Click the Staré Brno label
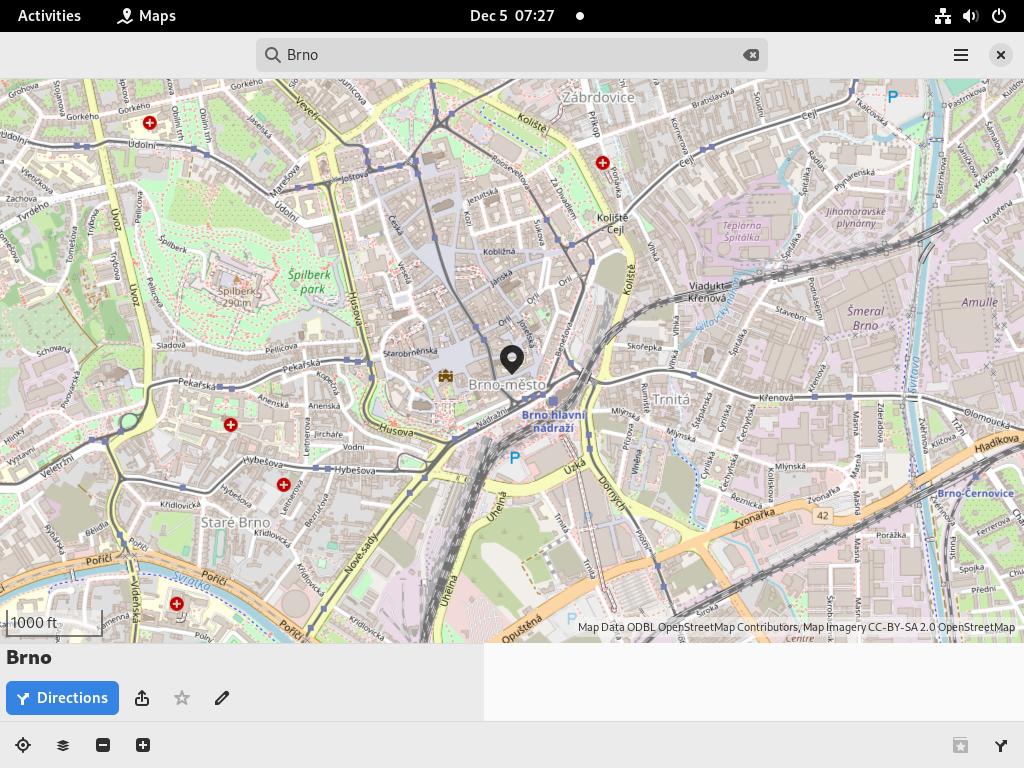This screenshot has width=1024, height=768. pos(235,522)
